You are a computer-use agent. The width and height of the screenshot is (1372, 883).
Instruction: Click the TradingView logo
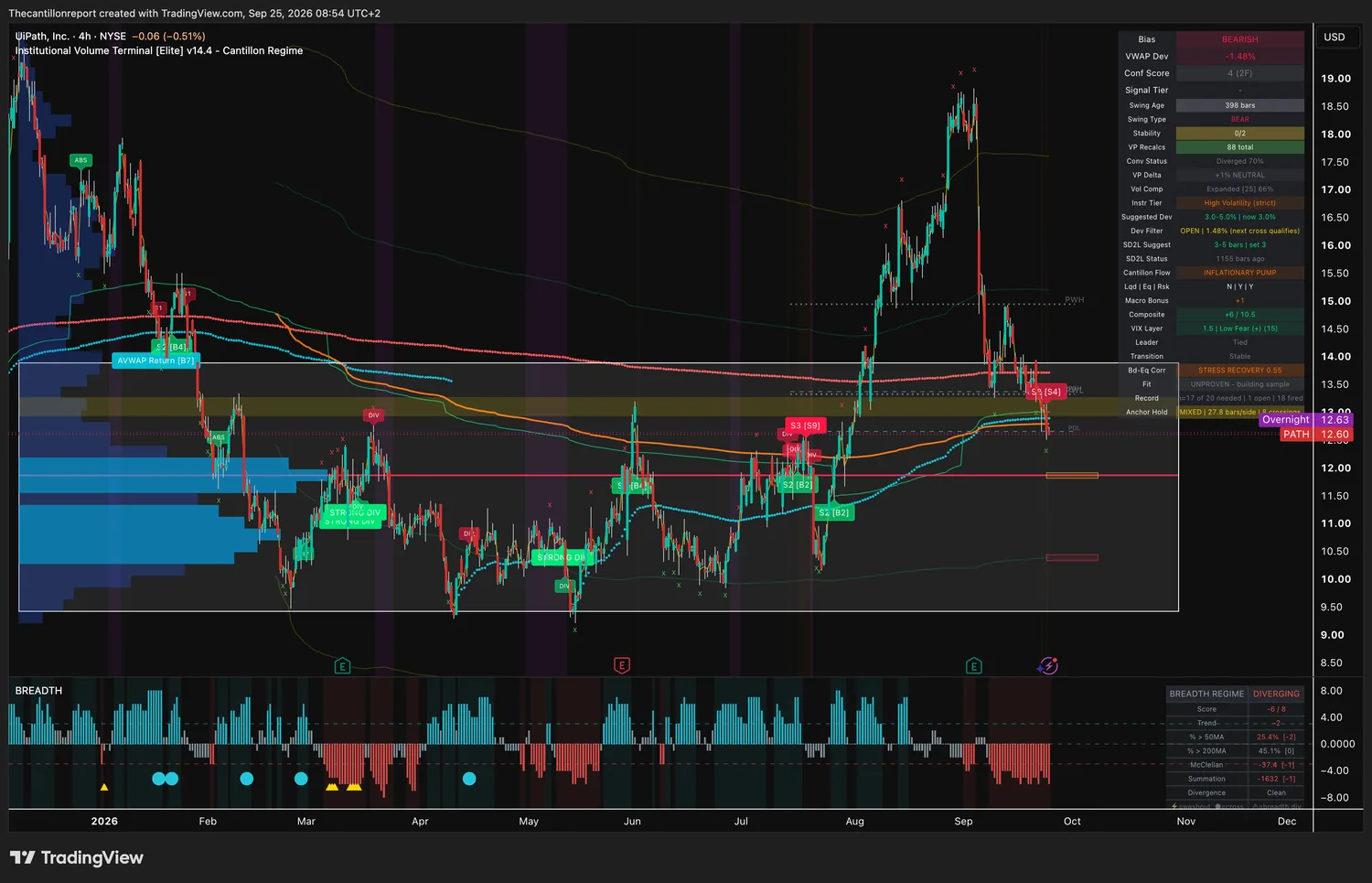[x=77, y=857]
